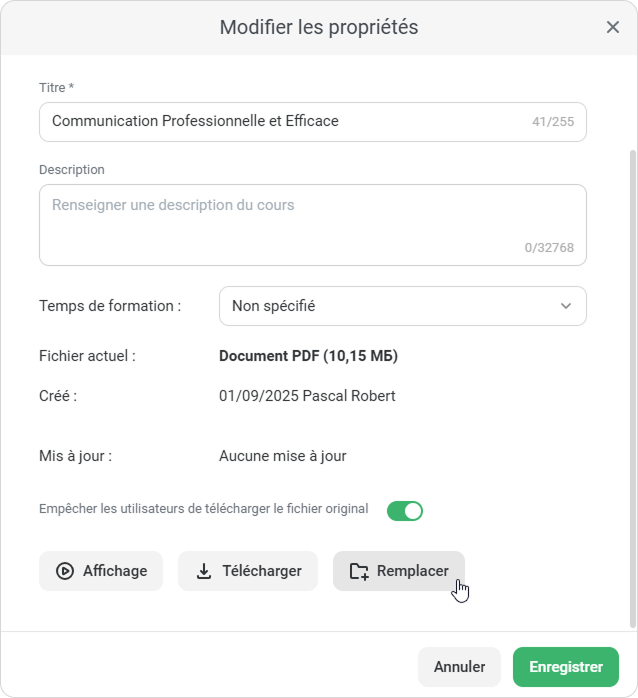Click the Modifier les propriétés header title
The width and height of the screenshot is (638, 698).
pos(318,27)
